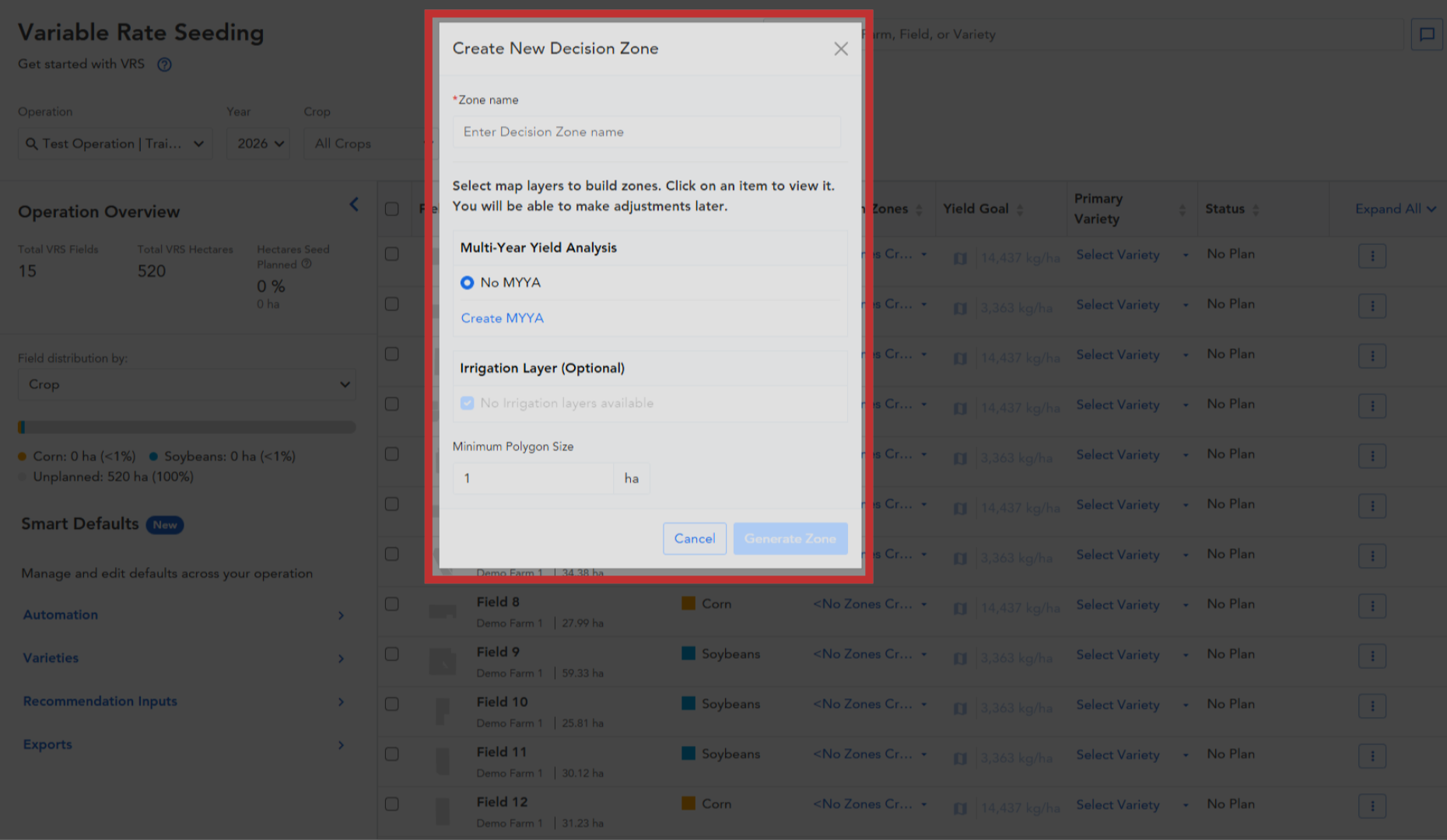Open Field 12 row actions menu

pyautogui.click(x=1372, y=806)
